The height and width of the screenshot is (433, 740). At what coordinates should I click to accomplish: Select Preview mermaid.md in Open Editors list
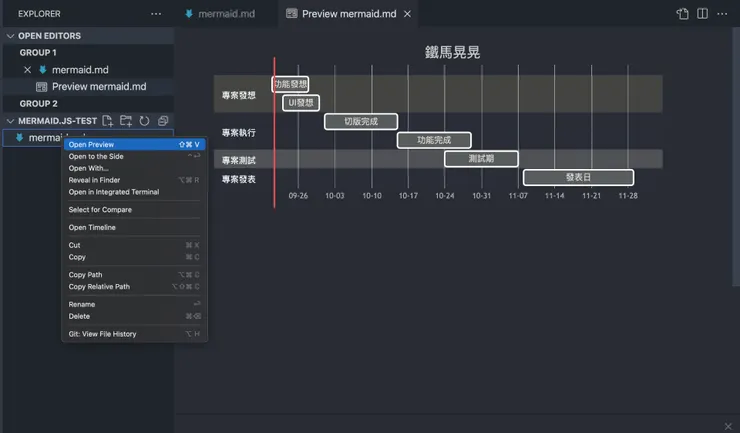(x=99, y=87)
